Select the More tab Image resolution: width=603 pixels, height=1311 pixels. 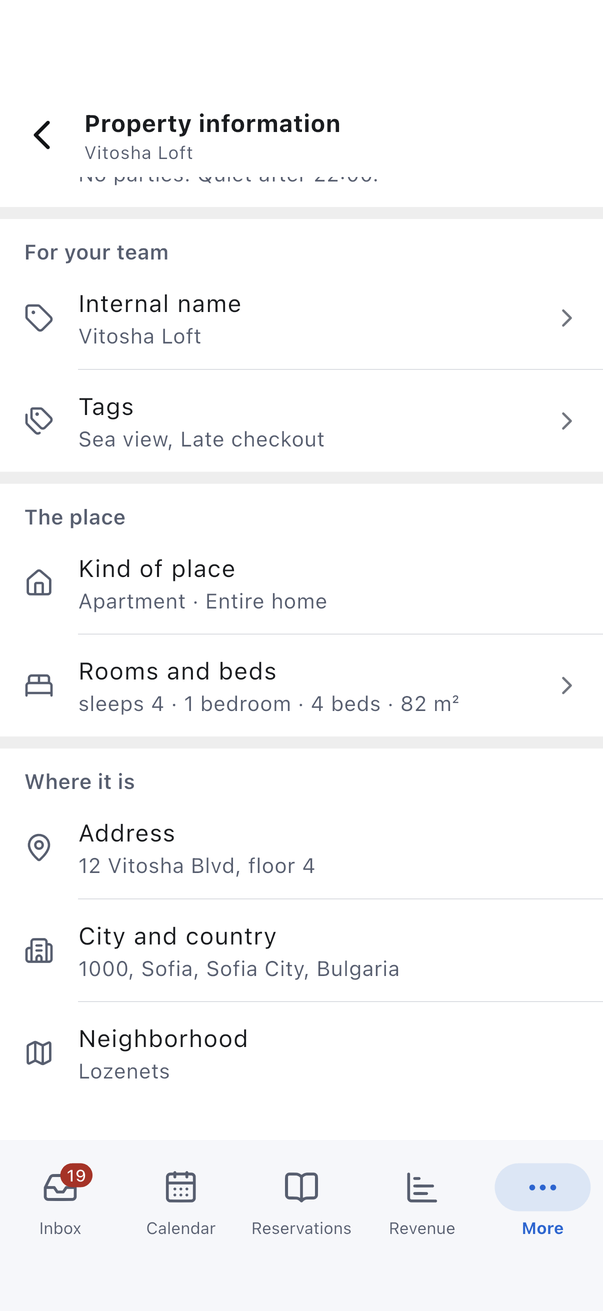click(x=543, y=1201)
